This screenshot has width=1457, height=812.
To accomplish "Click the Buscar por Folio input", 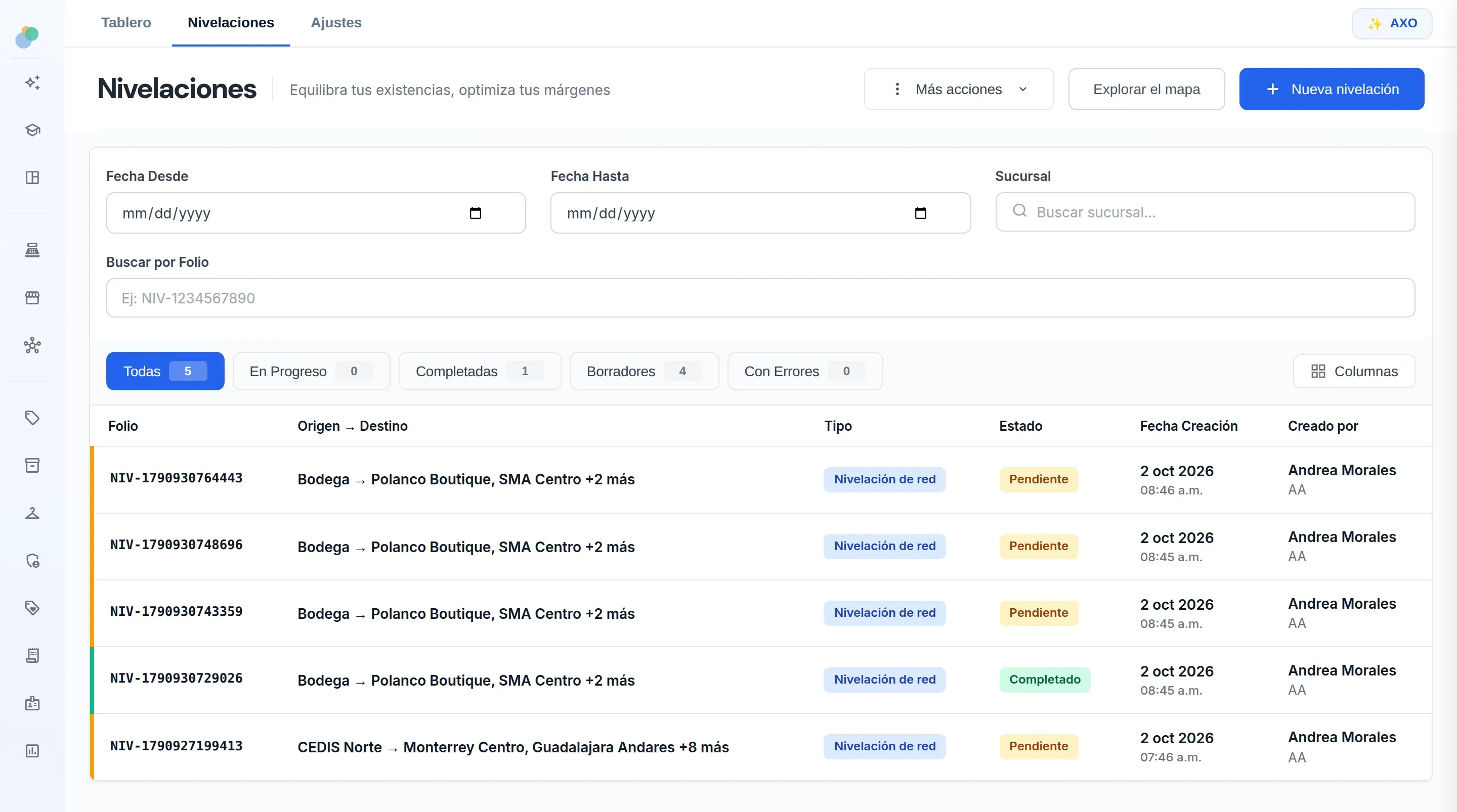I will tap(760, 298).
